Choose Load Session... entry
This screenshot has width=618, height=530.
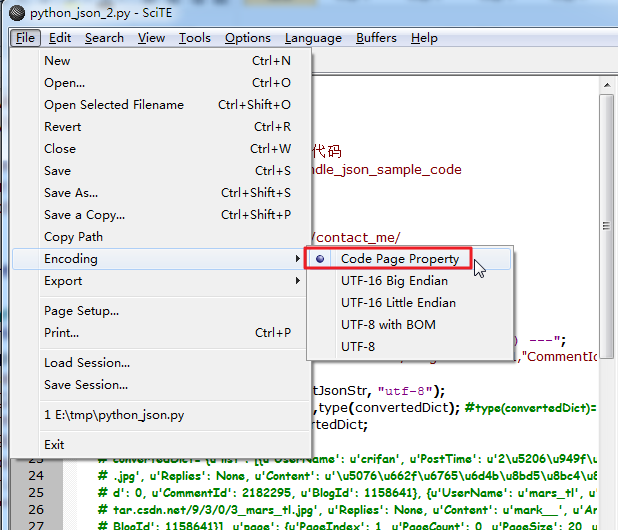[160, 363]
